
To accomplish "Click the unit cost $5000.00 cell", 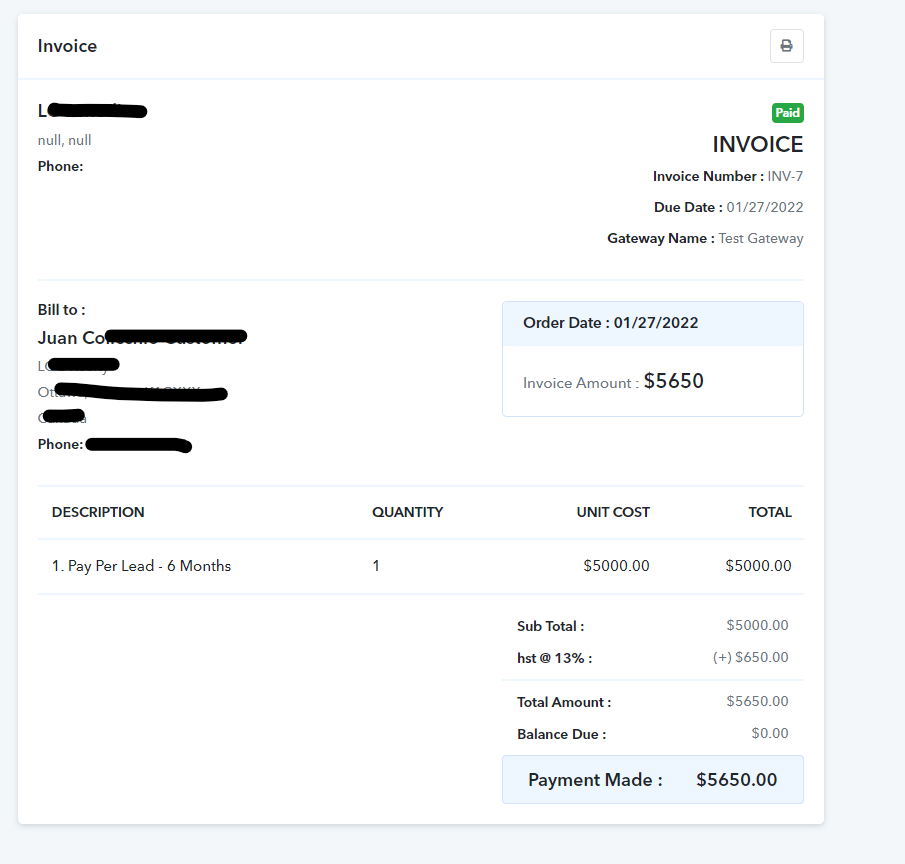I will click(616, 566).
